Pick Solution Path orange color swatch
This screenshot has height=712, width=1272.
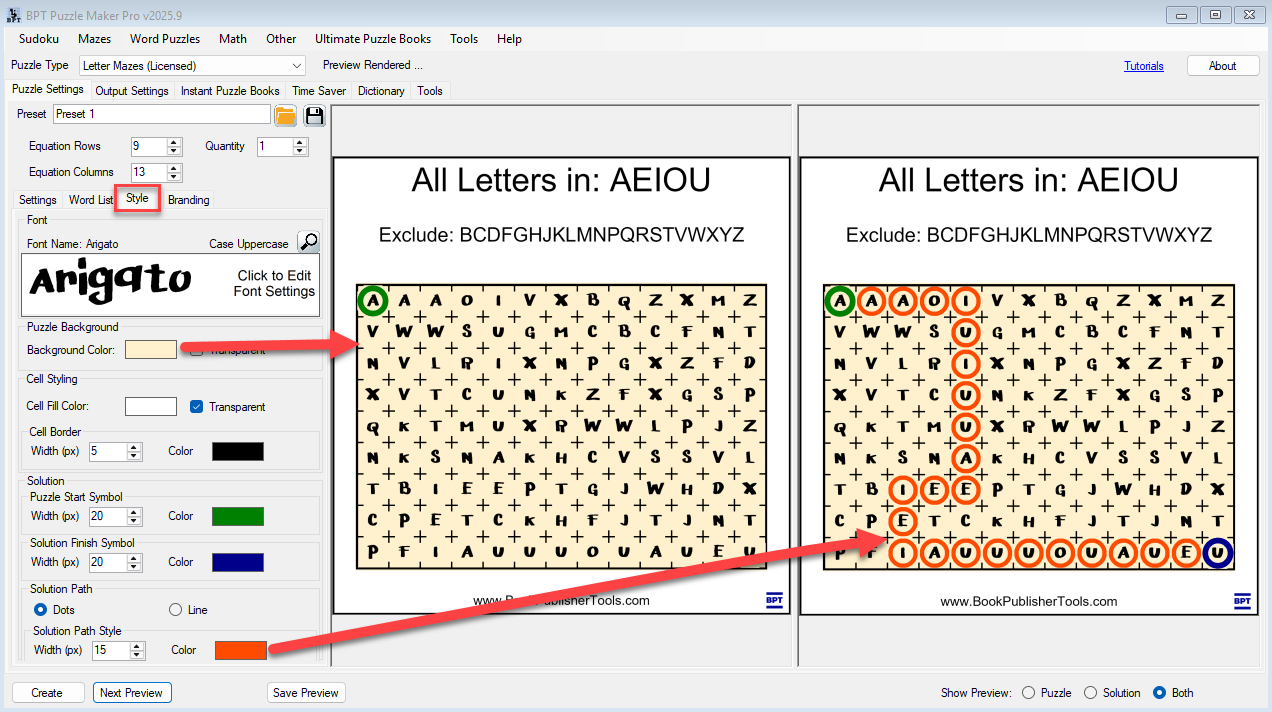[x=241, y=650]
